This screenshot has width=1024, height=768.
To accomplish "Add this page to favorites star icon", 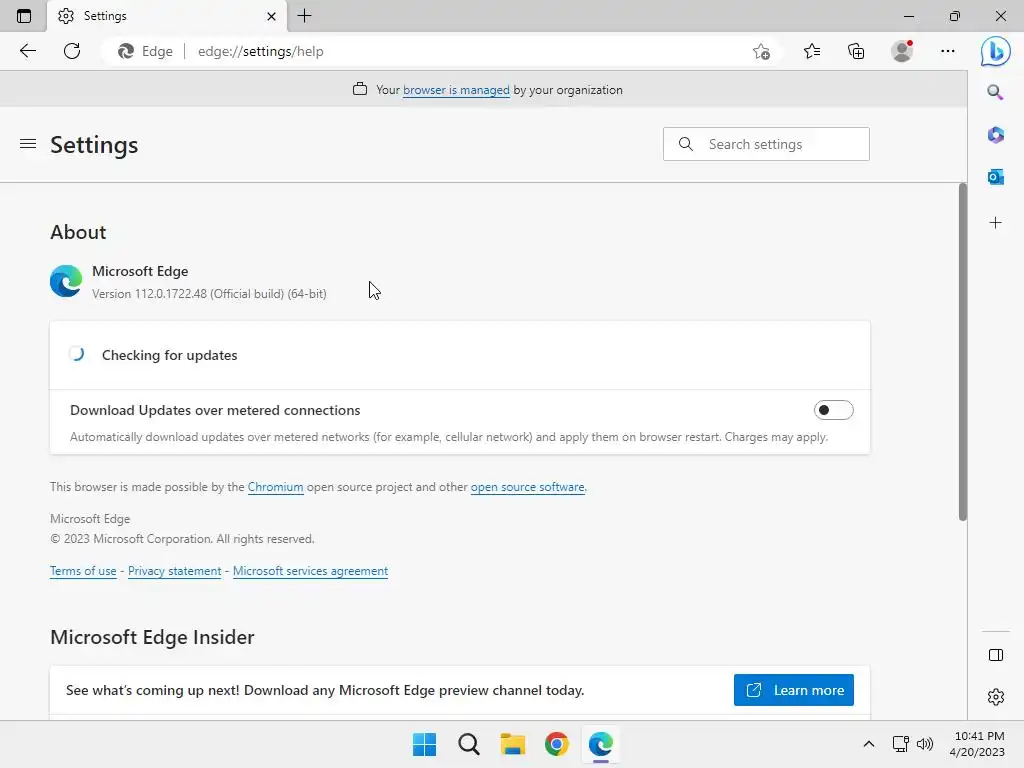I will pyautogui.click(x=761, y=51).
